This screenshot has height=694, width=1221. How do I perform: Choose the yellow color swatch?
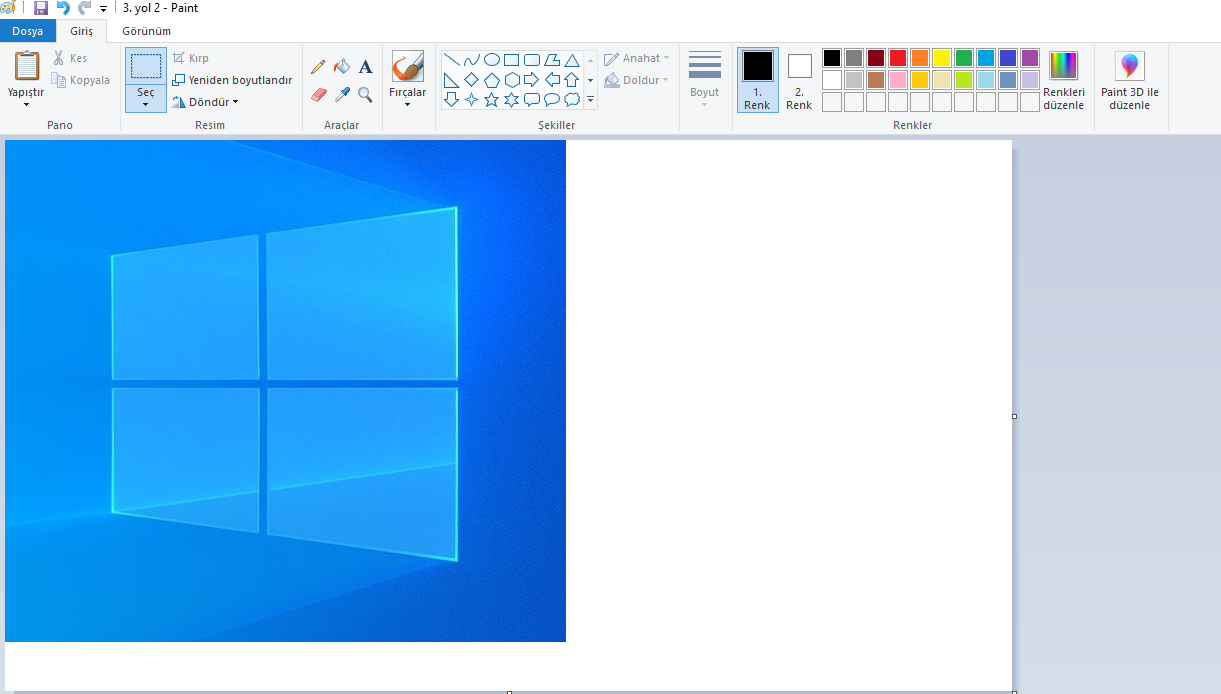942,58
